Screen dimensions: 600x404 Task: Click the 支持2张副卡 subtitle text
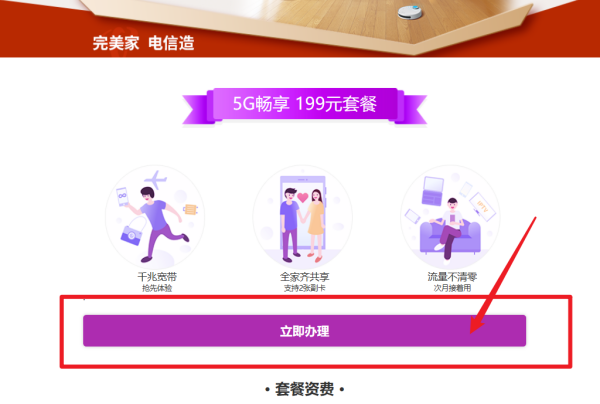coord(305,288)
